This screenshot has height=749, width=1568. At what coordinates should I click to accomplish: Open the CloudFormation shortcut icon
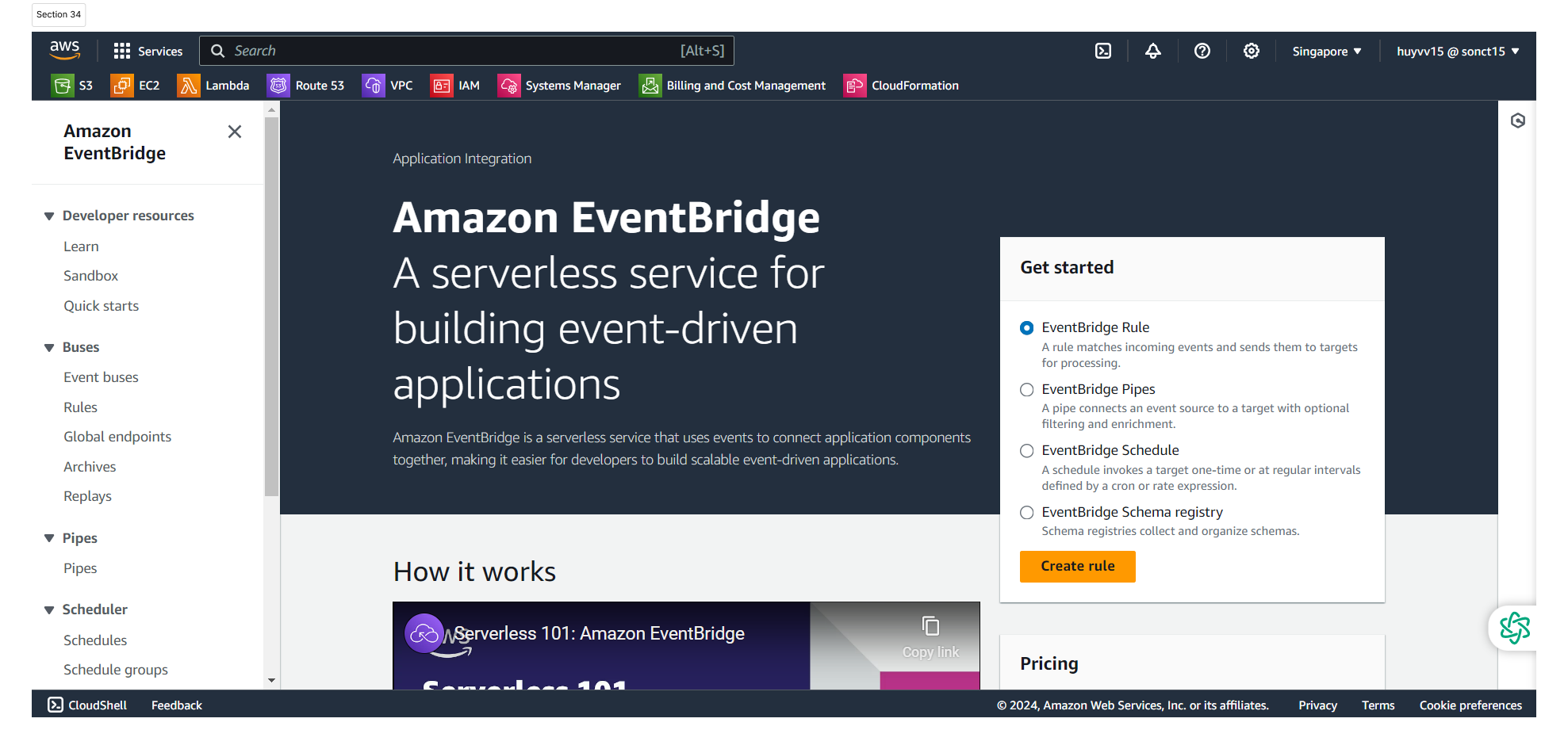[x=855, y=85]
